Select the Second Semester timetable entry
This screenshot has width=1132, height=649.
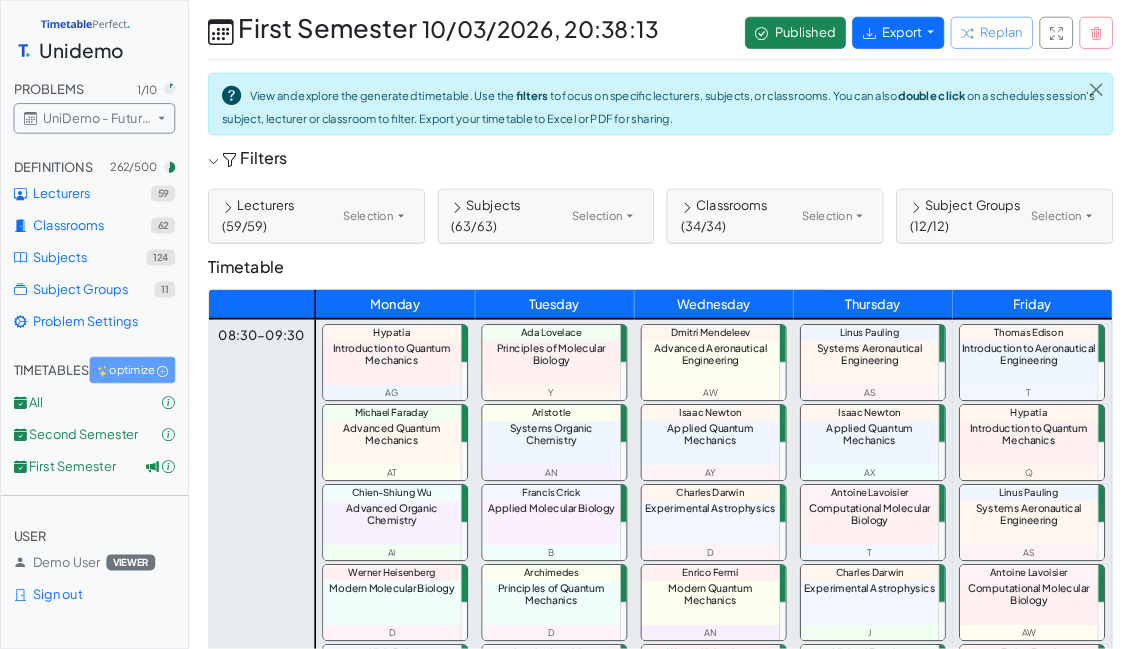(83, 435)
